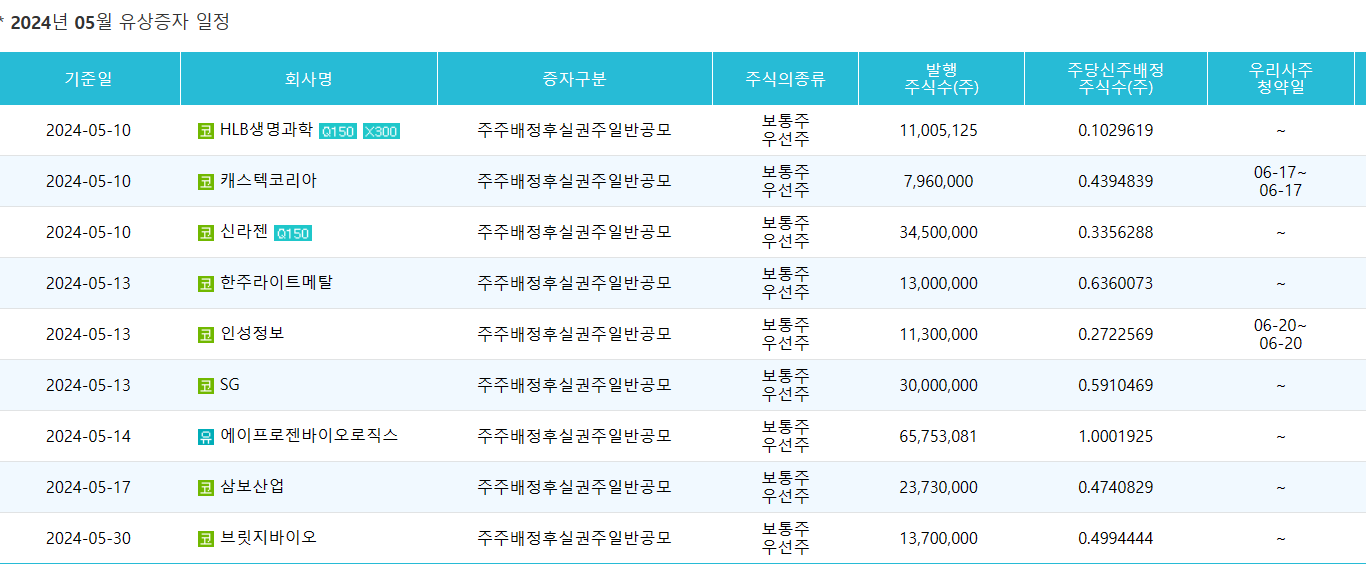Click the 2024-05-14 date cell
1366x587 pixels.
[88, 437]
